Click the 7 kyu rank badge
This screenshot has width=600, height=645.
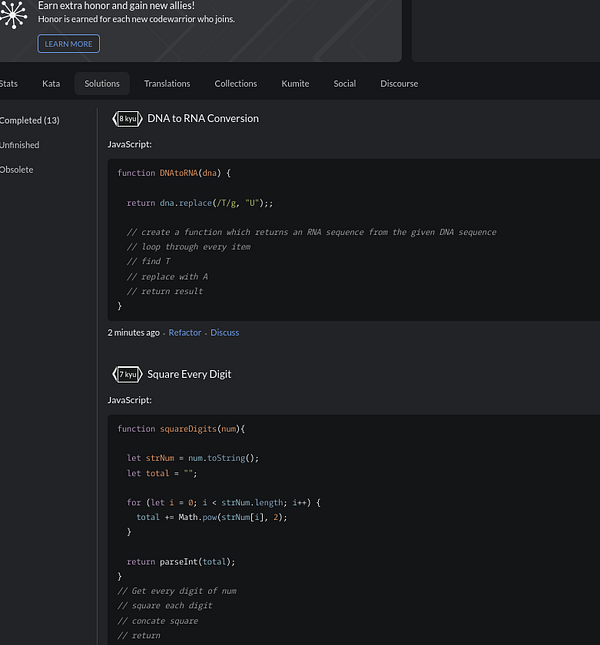pos(126,375)
